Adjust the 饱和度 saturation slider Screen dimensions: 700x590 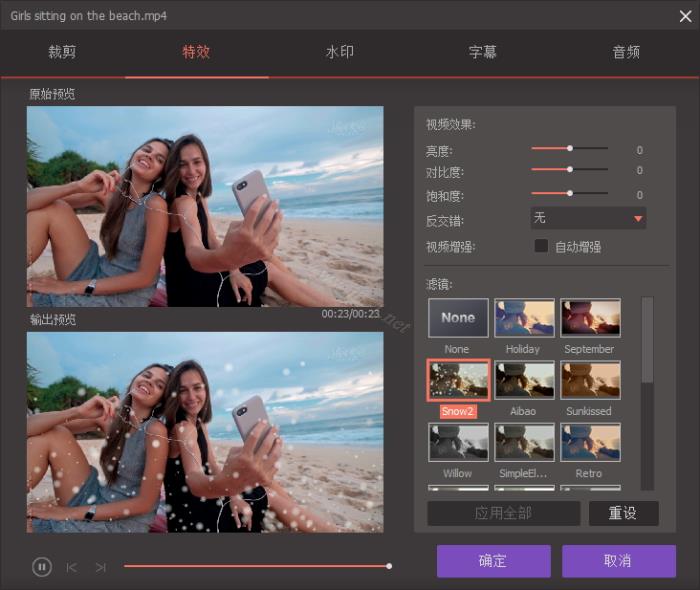click(x=570, y=193)
